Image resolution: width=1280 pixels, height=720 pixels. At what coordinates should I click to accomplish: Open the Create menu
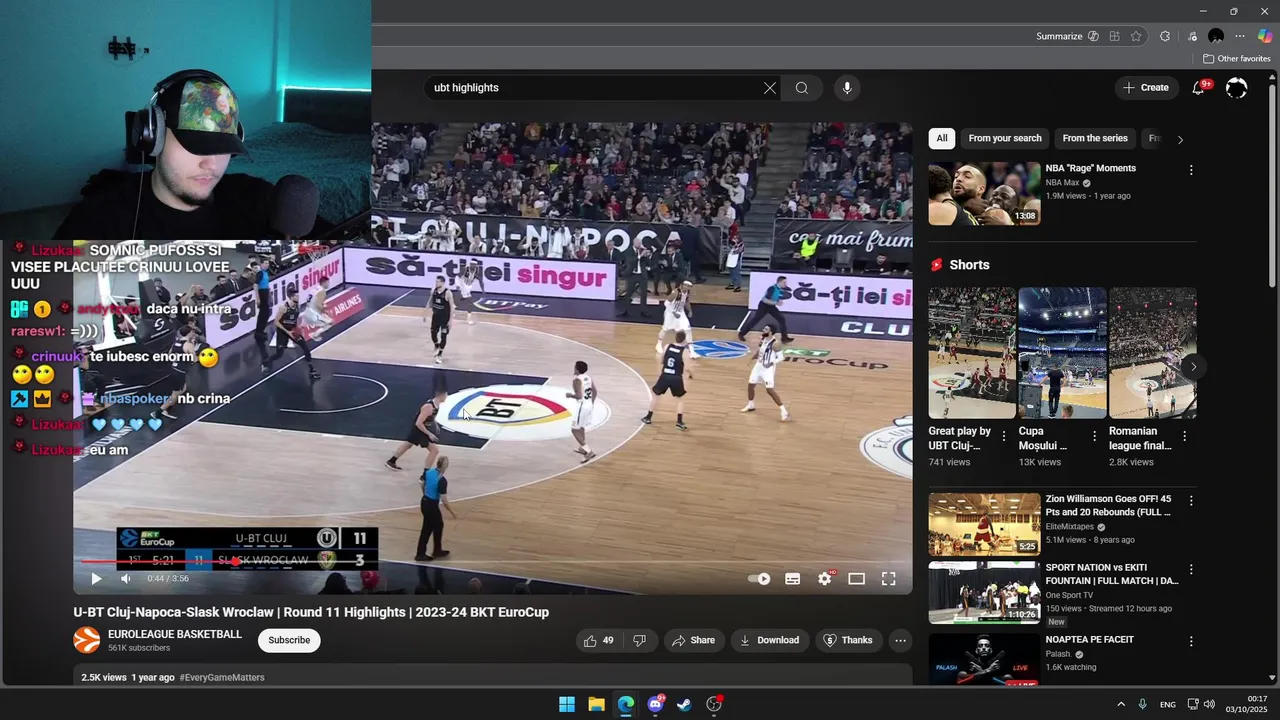click(x=1146, y=88)
